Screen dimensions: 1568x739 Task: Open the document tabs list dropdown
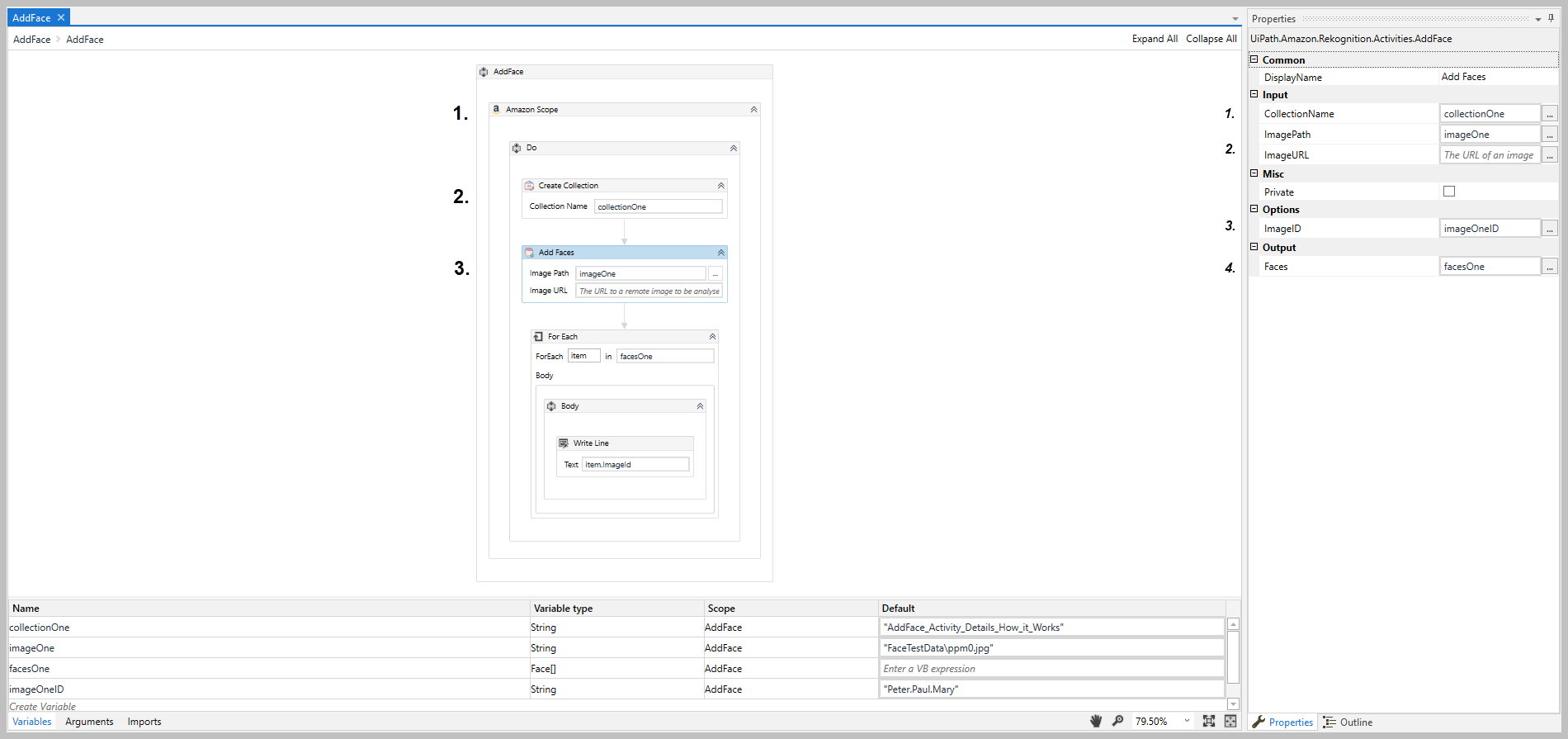(1235, 18)
